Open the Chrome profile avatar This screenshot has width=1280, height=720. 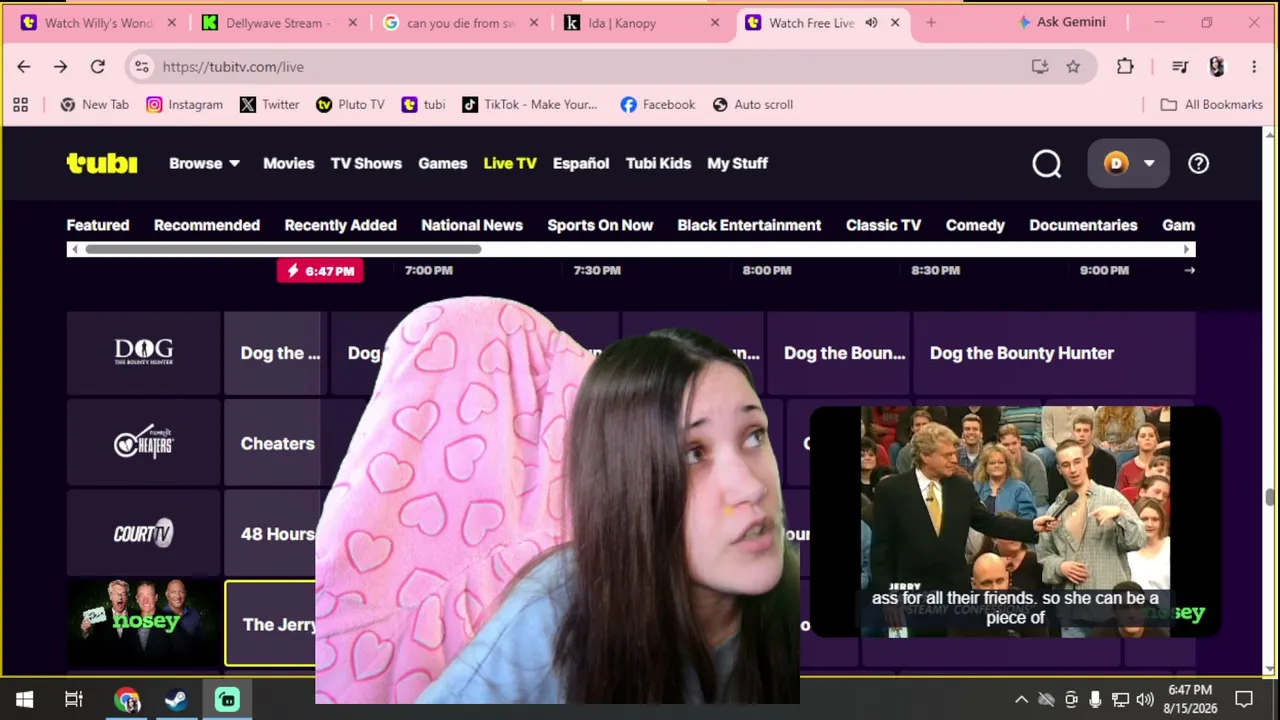pyautogui.click(x=1217, y=67)
